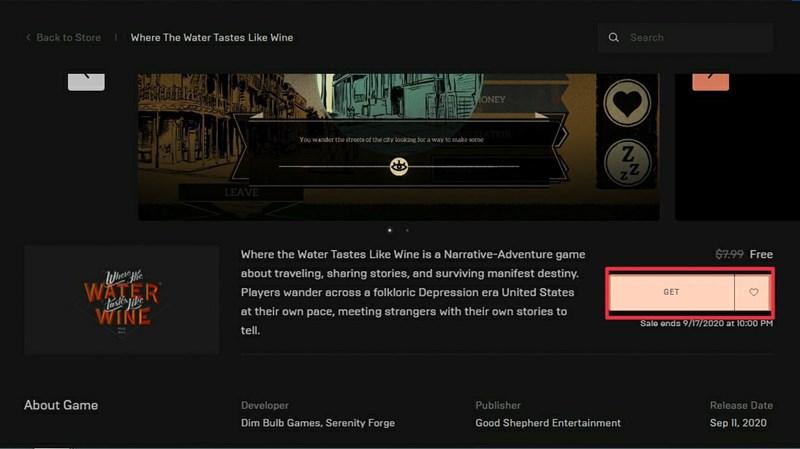Click the back chevron beside Back to Store
The image size is (800, 449).
point(28,37)
